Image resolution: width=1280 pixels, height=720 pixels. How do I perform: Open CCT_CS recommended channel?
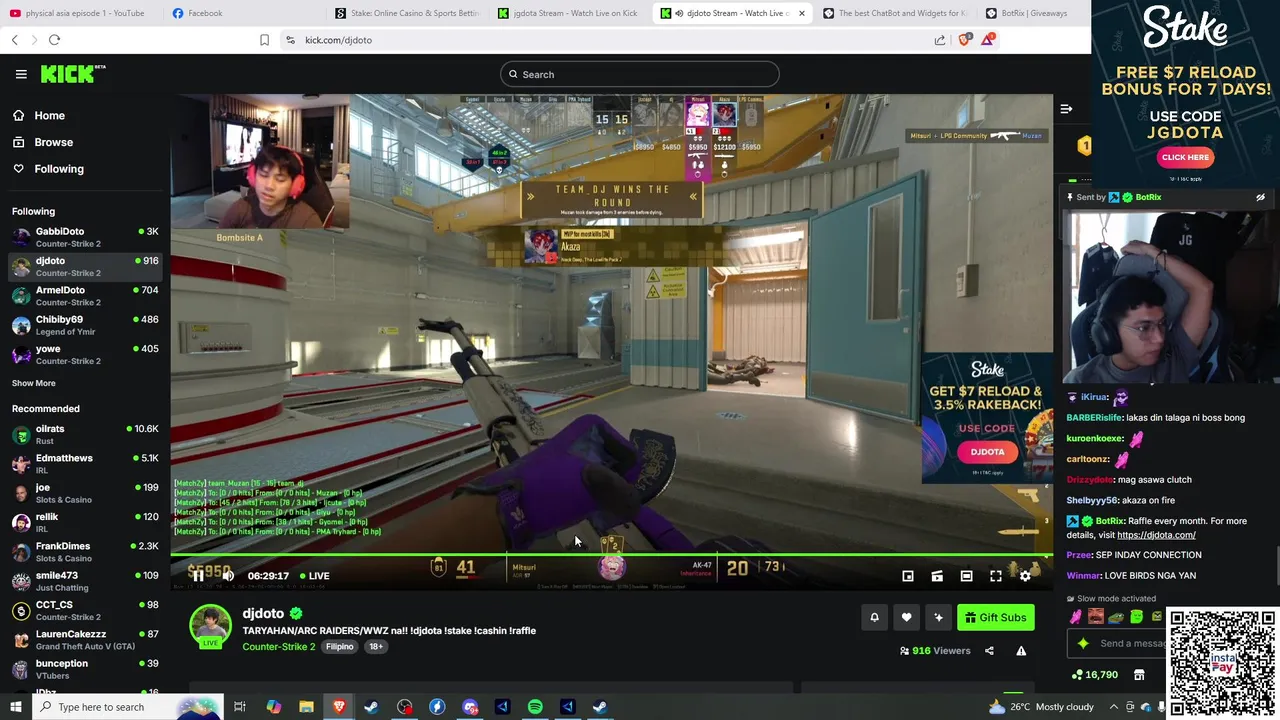click(x=85, y=610)
